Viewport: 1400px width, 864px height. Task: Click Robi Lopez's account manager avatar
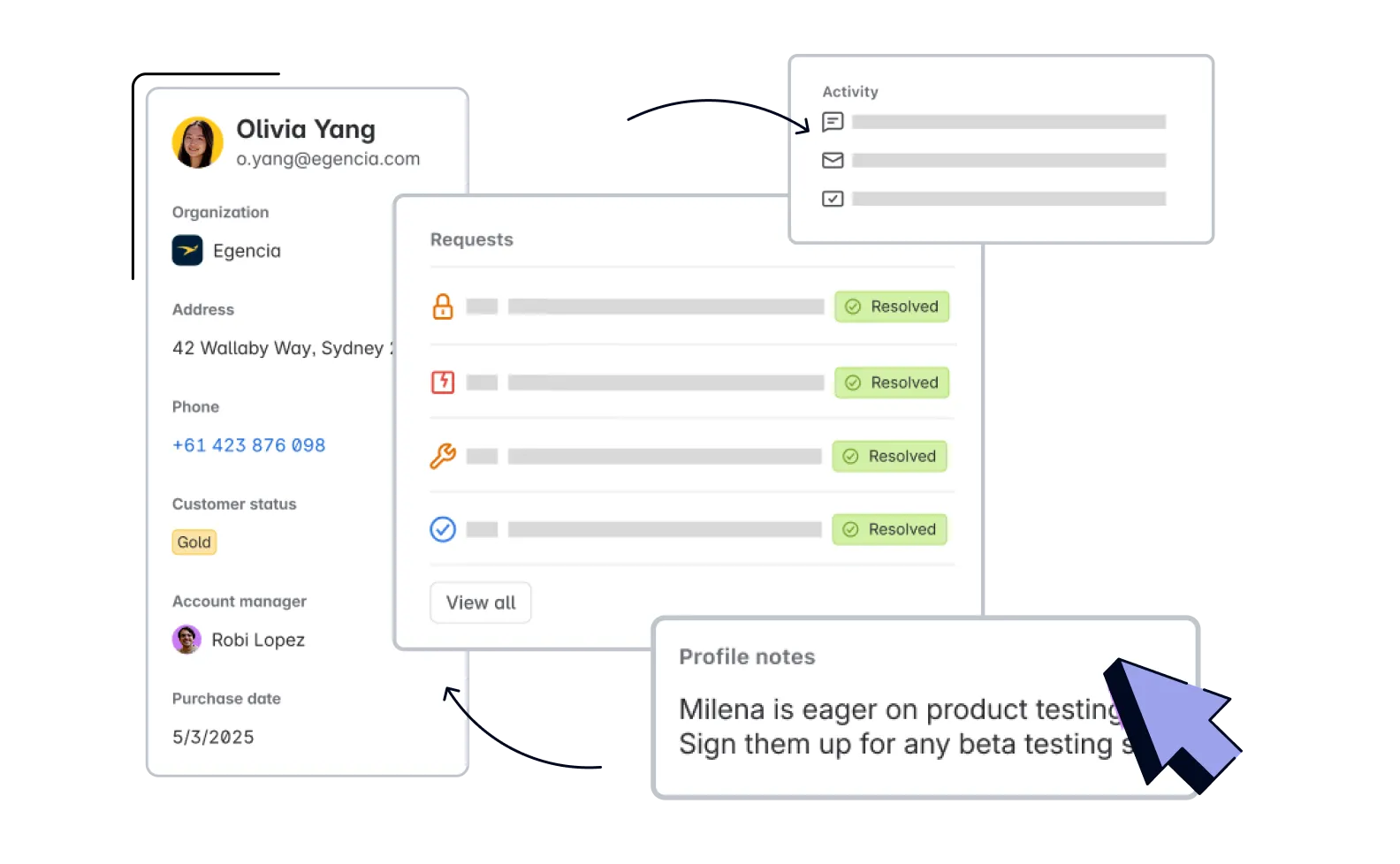point(186,640)
